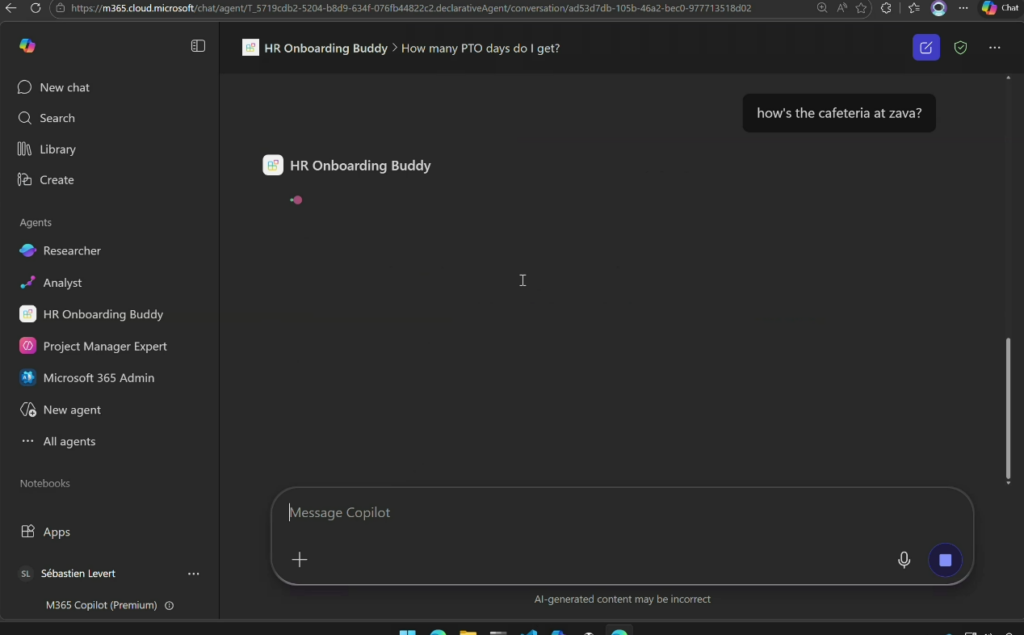
Task: Open the Copilot Chat button in browser toolbar
Action: [1000, 8]
